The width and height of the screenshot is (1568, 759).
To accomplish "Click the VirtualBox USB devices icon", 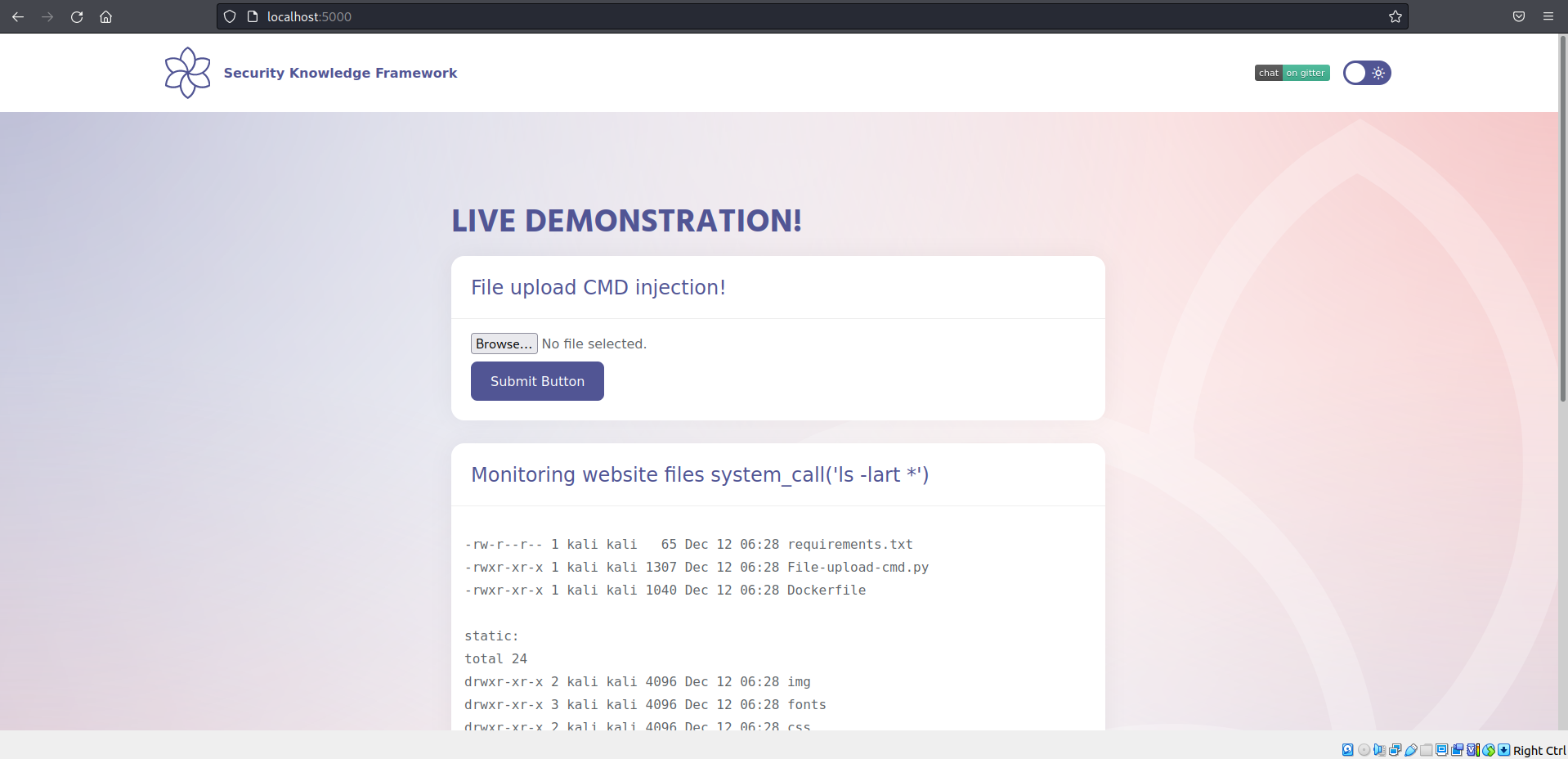I will coord(1410,750).
